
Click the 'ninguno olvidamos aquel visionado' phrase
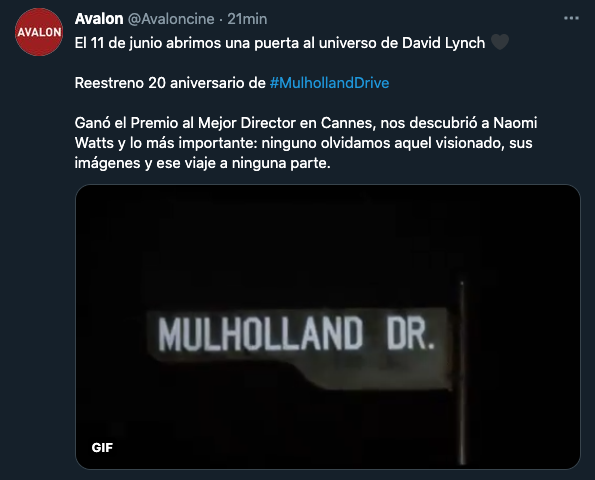click(x=383, y=143)
